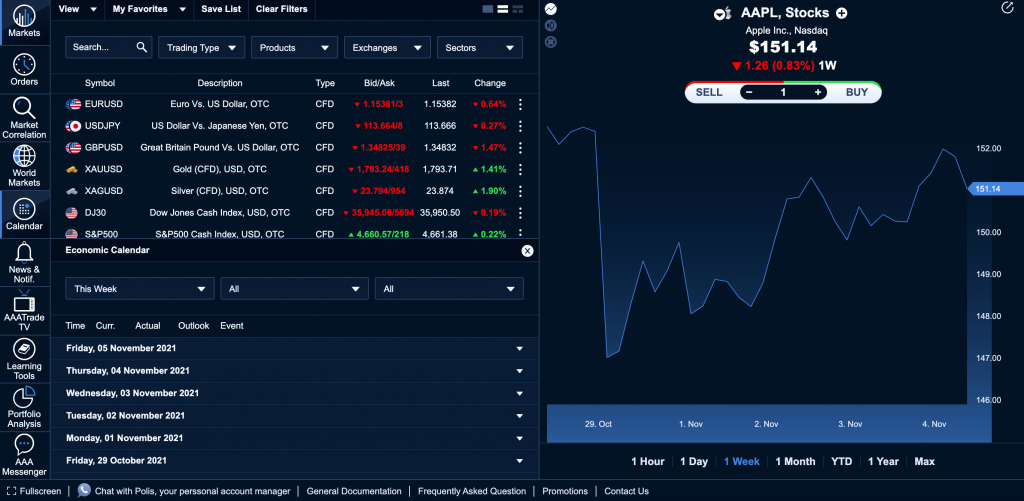The width and height of the screenshot is (1024, 501).
Task: Click the line chart type icon
Action: click(x=551, y=9)
